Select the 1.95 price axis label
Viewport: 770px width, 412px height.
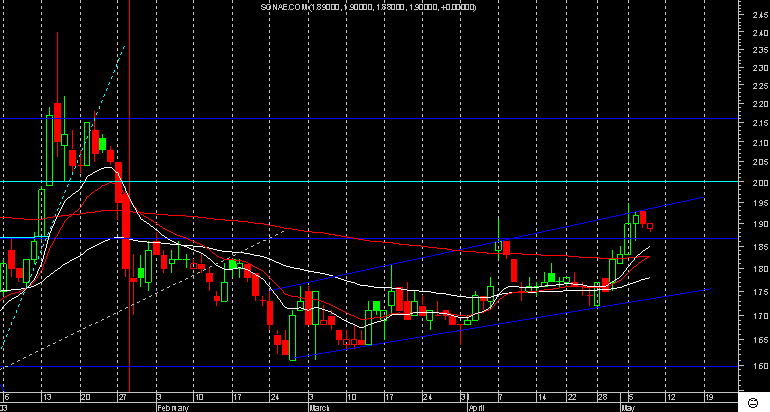(x=760, y=203)
